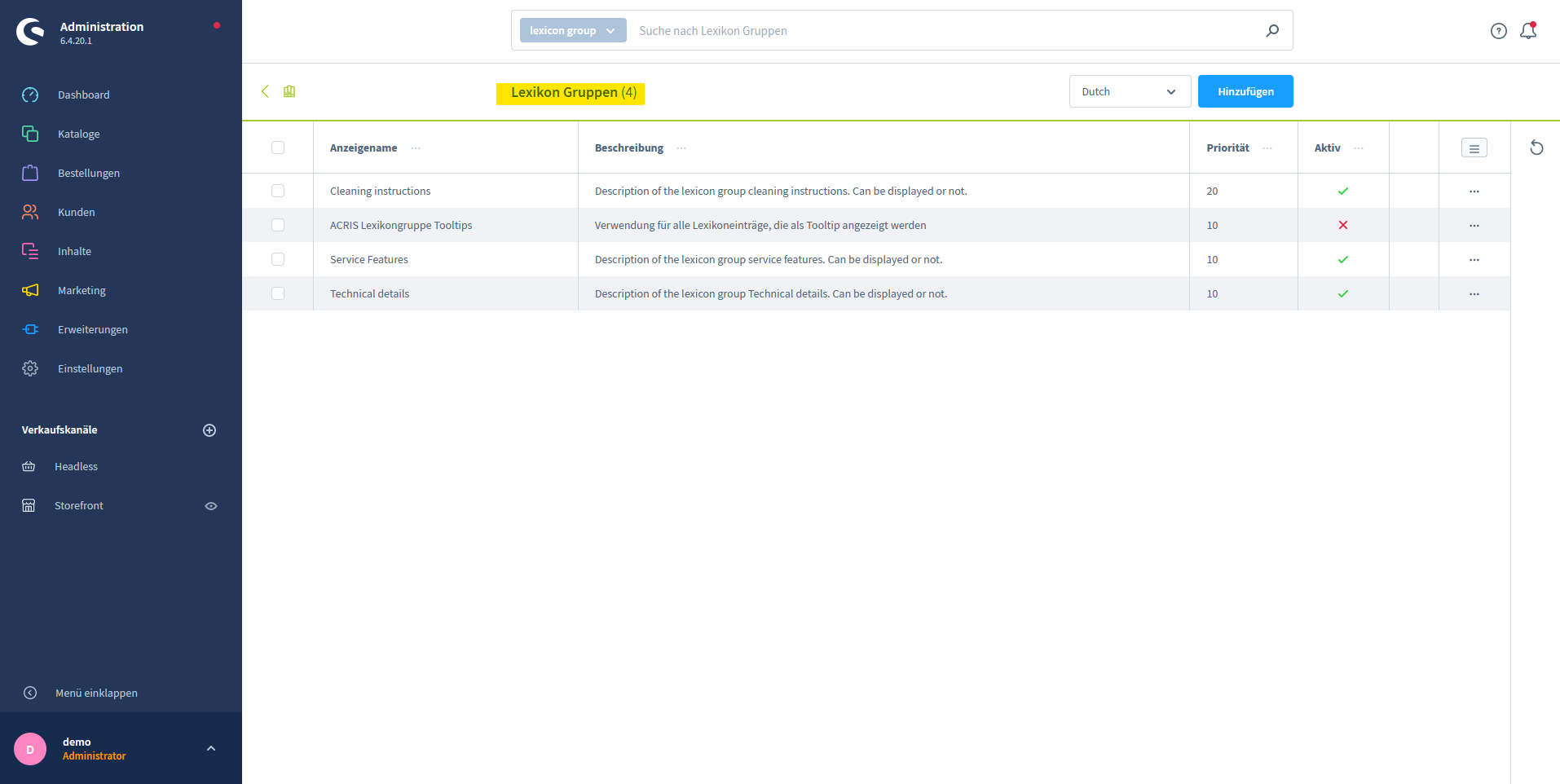Open grid column settings list icon
The width and height of the screenshot is (1560, 784).
1474,148
